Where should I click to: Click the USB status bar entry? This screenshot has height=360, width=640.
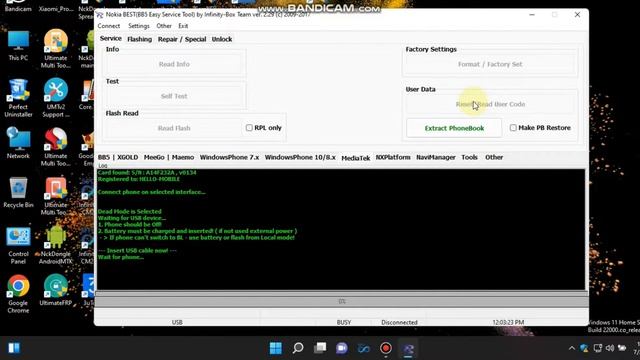click(x=177, y=322)
